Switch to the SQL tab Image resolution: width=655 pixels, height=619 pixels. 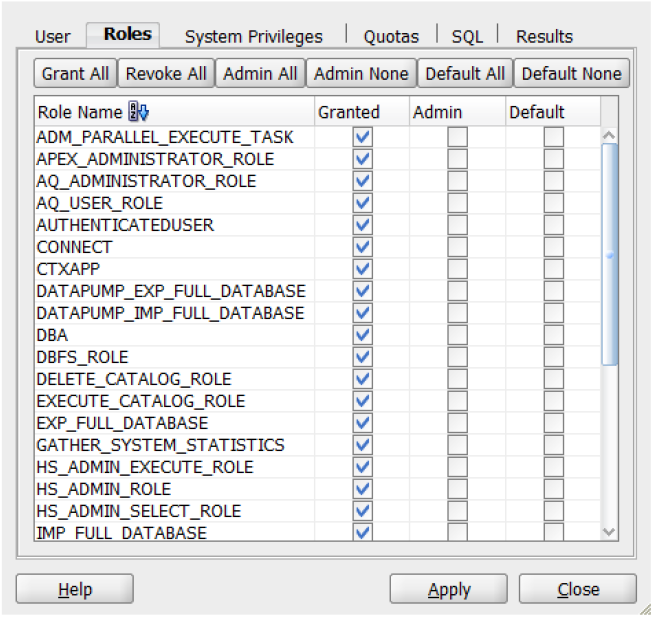[467, 37]
